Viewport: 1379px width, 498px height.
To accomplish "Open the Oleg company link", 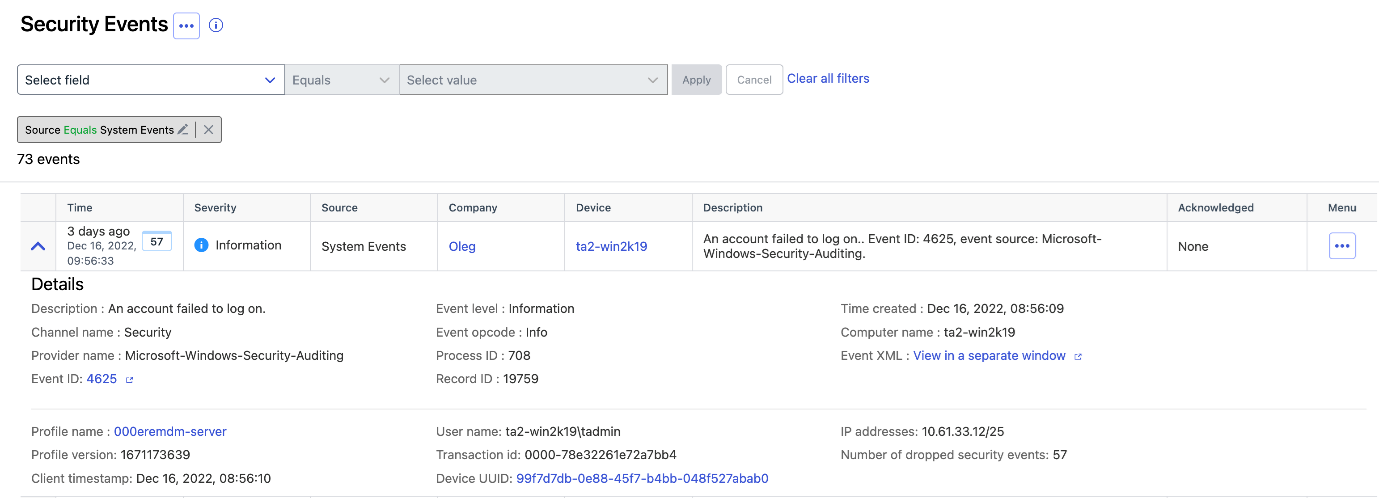I will coord(462,246).
